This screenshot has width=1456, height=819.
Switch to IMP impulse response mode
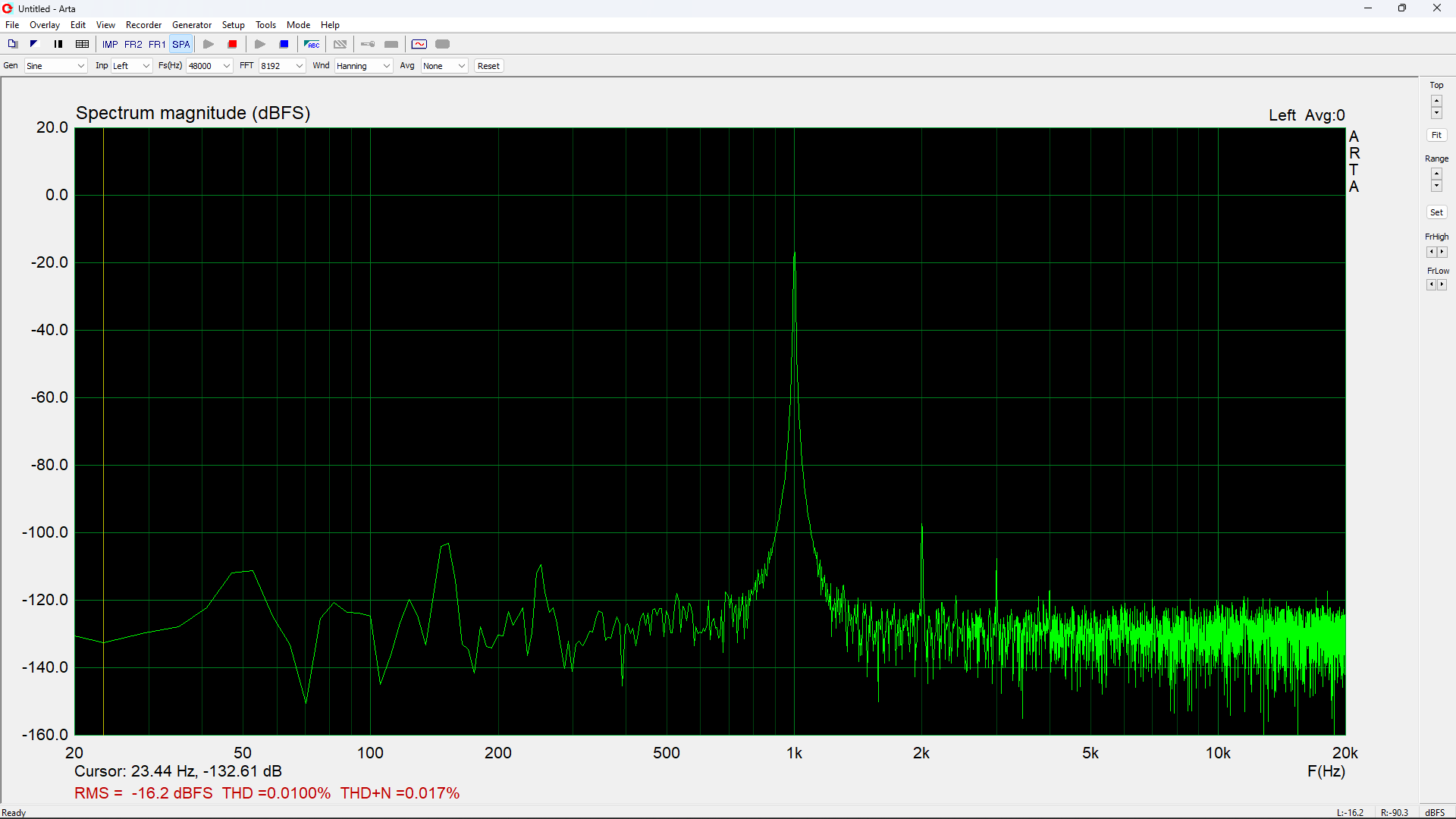[x=110, y=44]
